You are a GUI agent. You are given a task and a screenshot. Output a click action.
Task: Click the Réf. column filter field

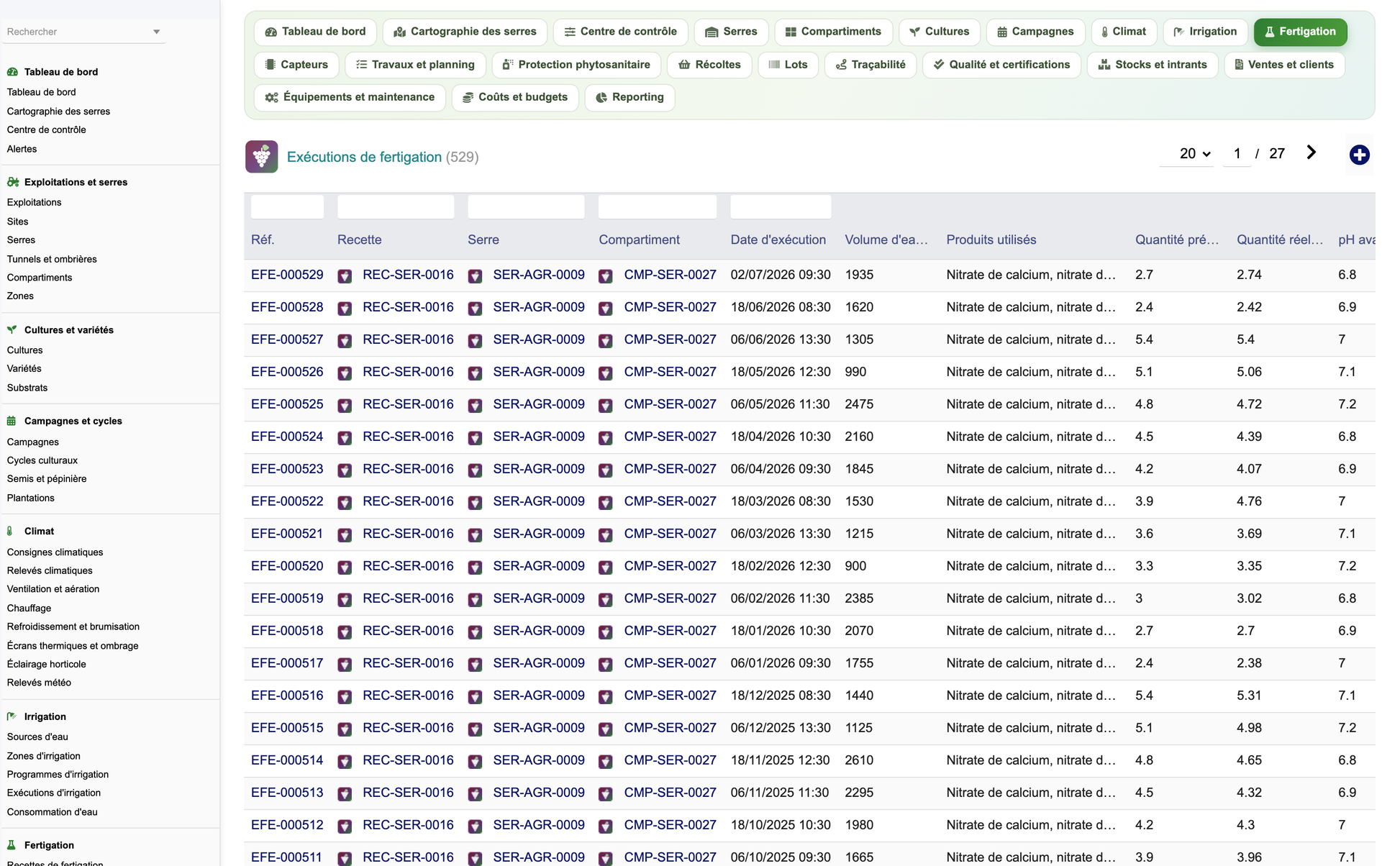(287, 206)
